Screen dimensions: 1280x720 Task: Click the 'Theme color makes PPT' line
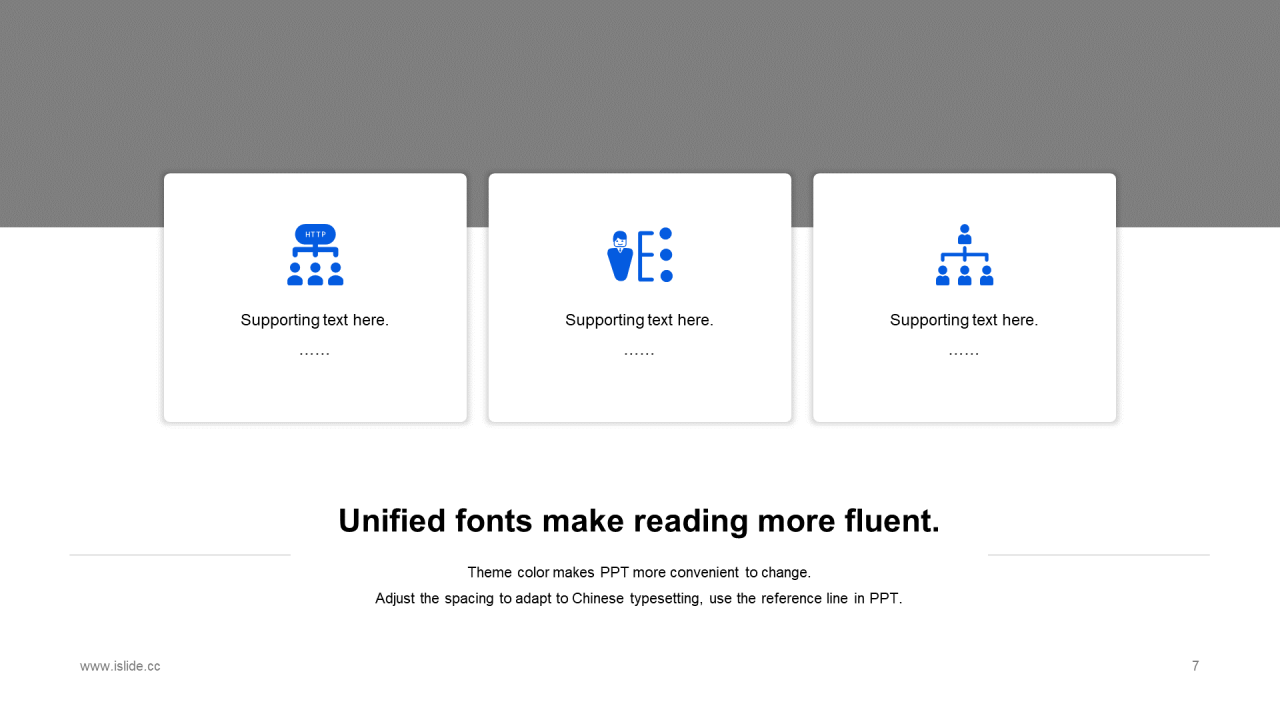pos(639,573)
